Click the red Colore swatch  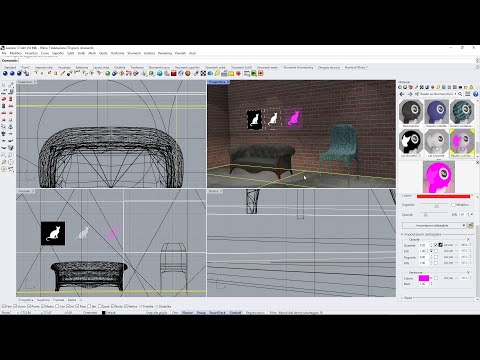coord(443,196)
